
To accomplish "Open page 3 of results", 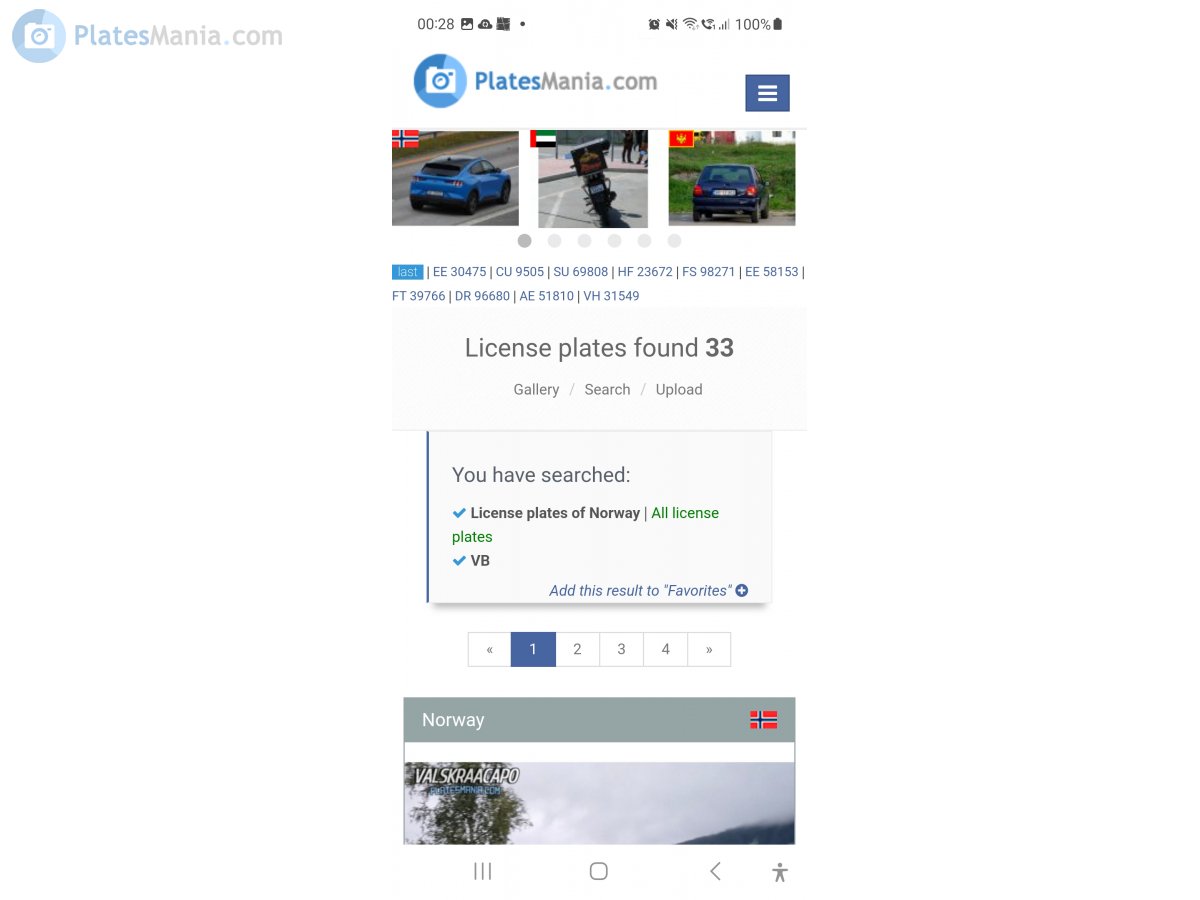I will point(621,649).
